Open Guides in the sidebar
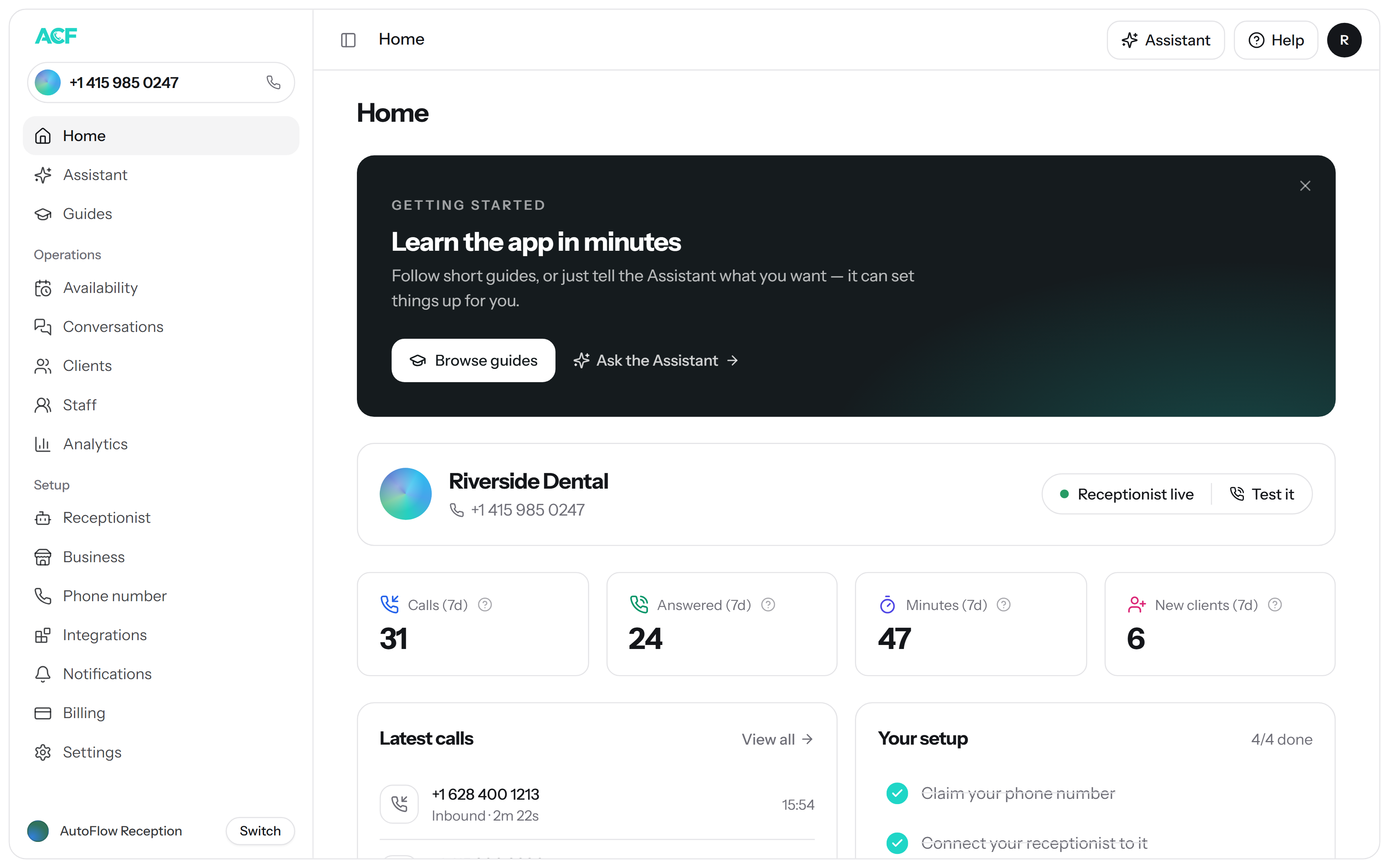 (161, 213)
